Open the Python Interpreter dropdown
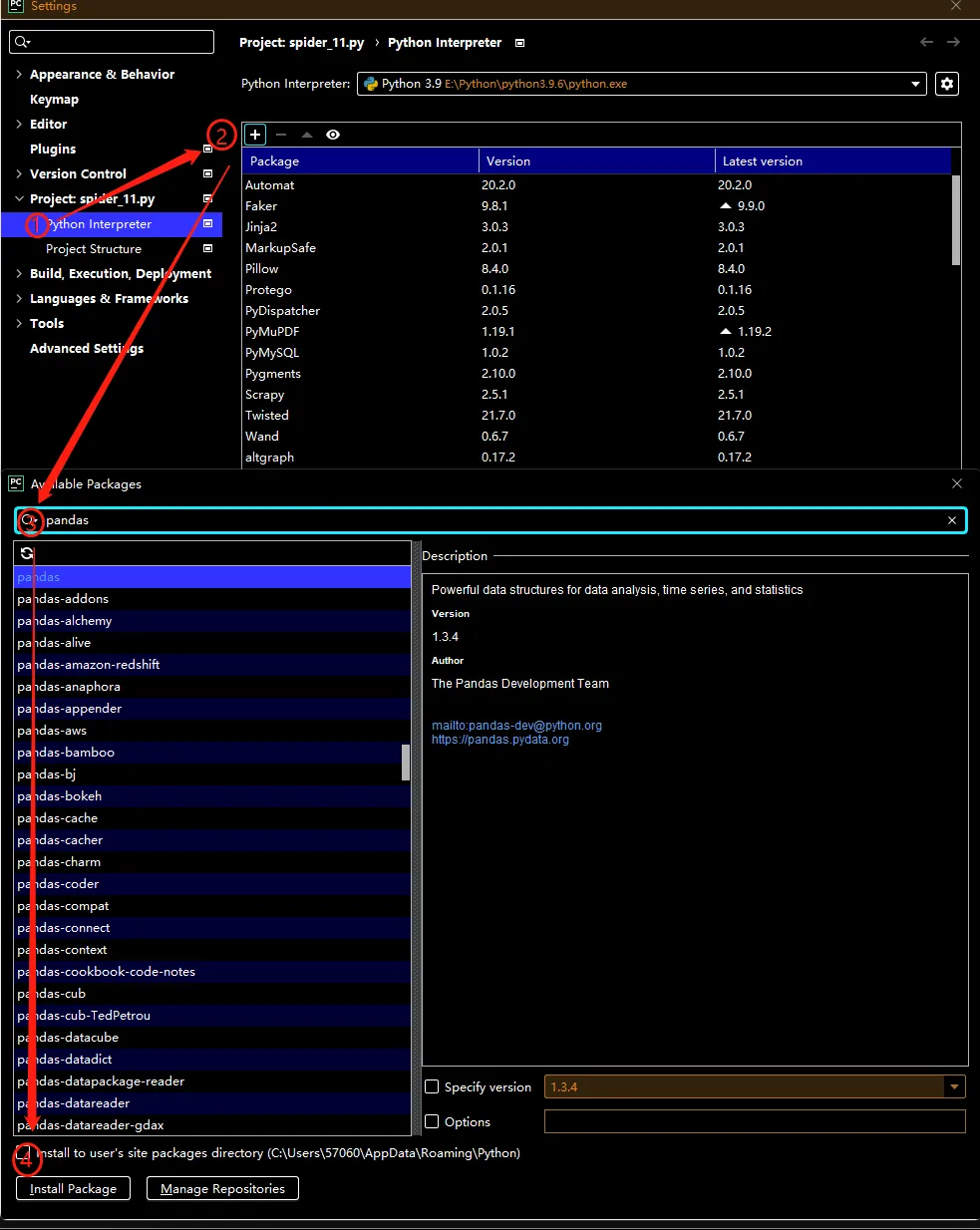This screenshot has width=980, height=1230. point(641,84)
